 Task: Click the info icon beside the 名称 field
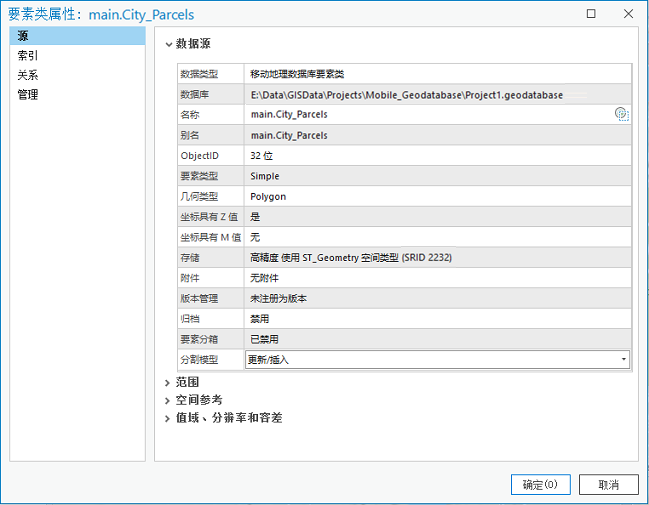(621, 114)
